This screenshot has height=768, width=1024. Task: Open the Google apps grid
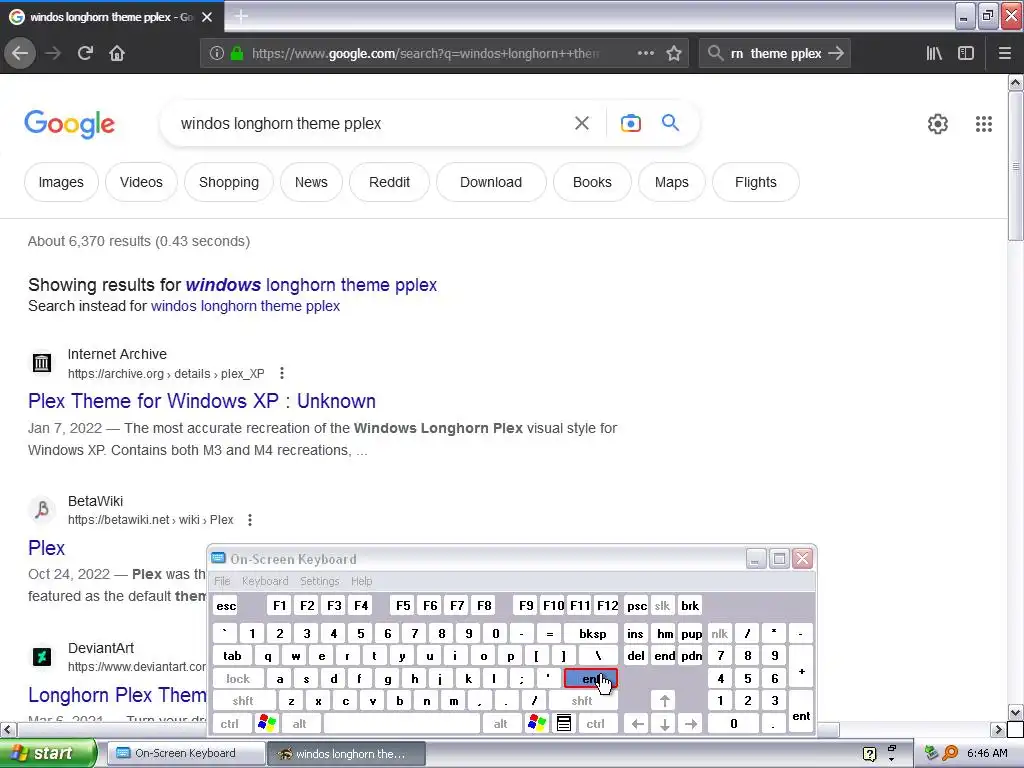coord(984,123)
